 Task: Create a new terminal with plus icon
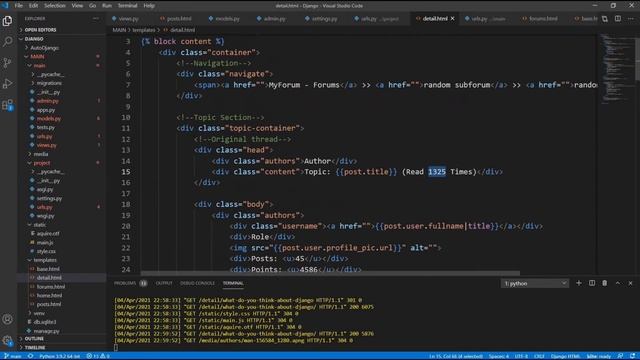point(579,283)
